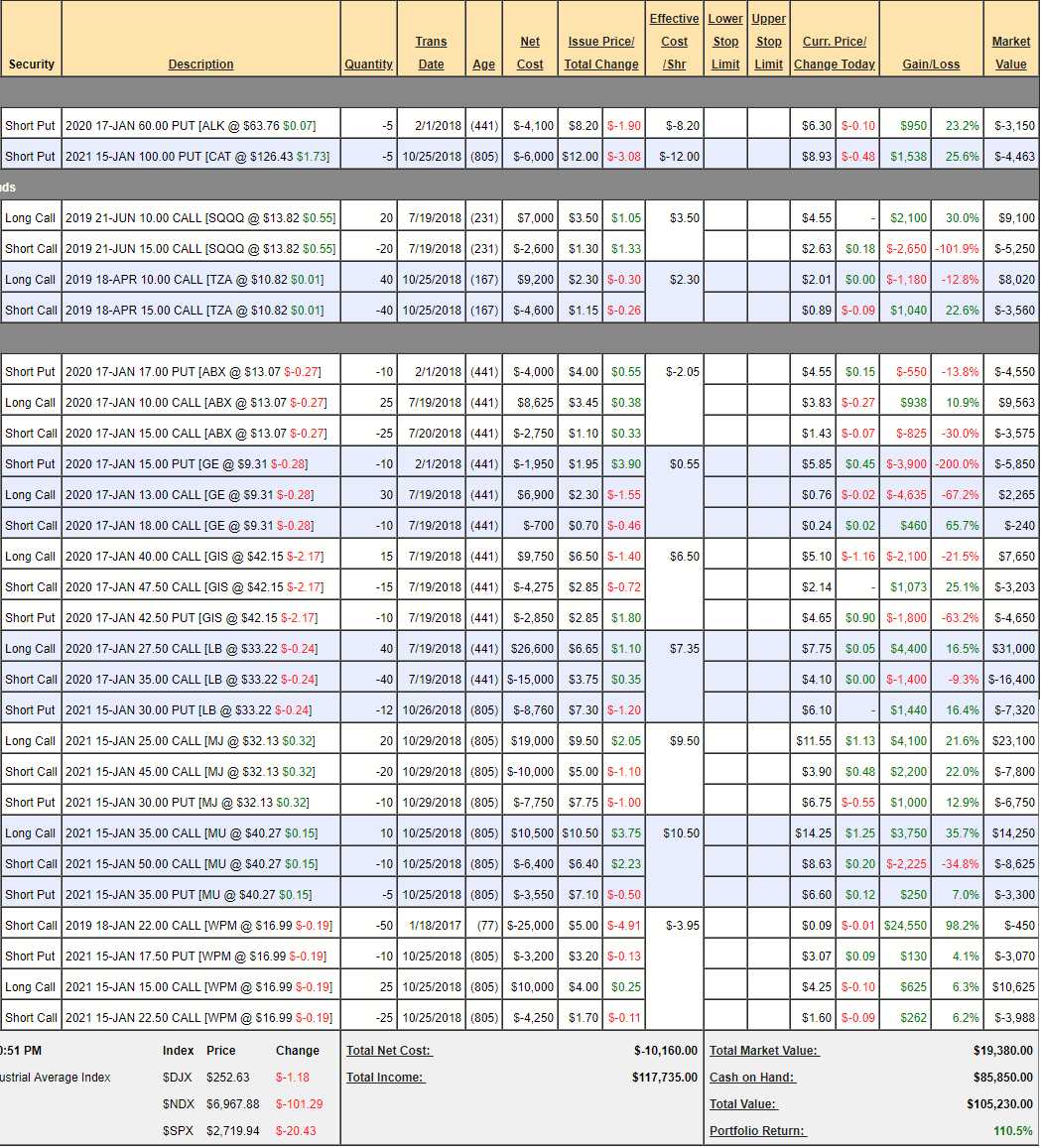
Task: Click the Upper Stop Limit header
Action: (768, 42)
